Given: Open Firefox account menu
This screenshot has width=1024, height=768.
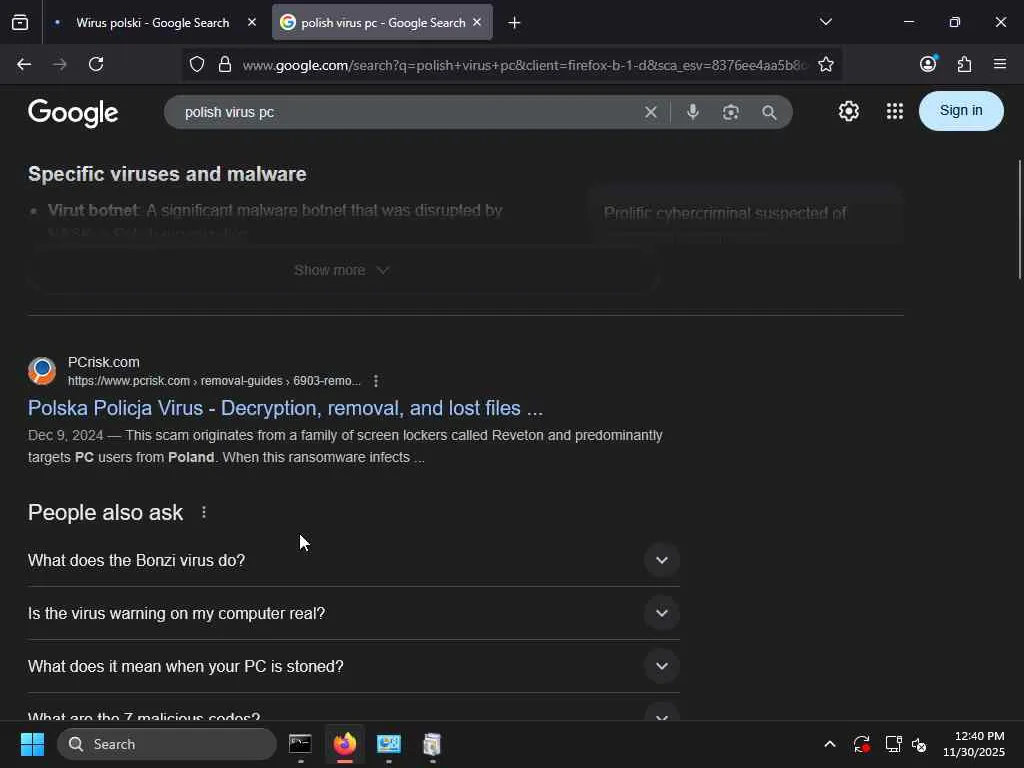Looking at the screenshot, I should [928, 64].
